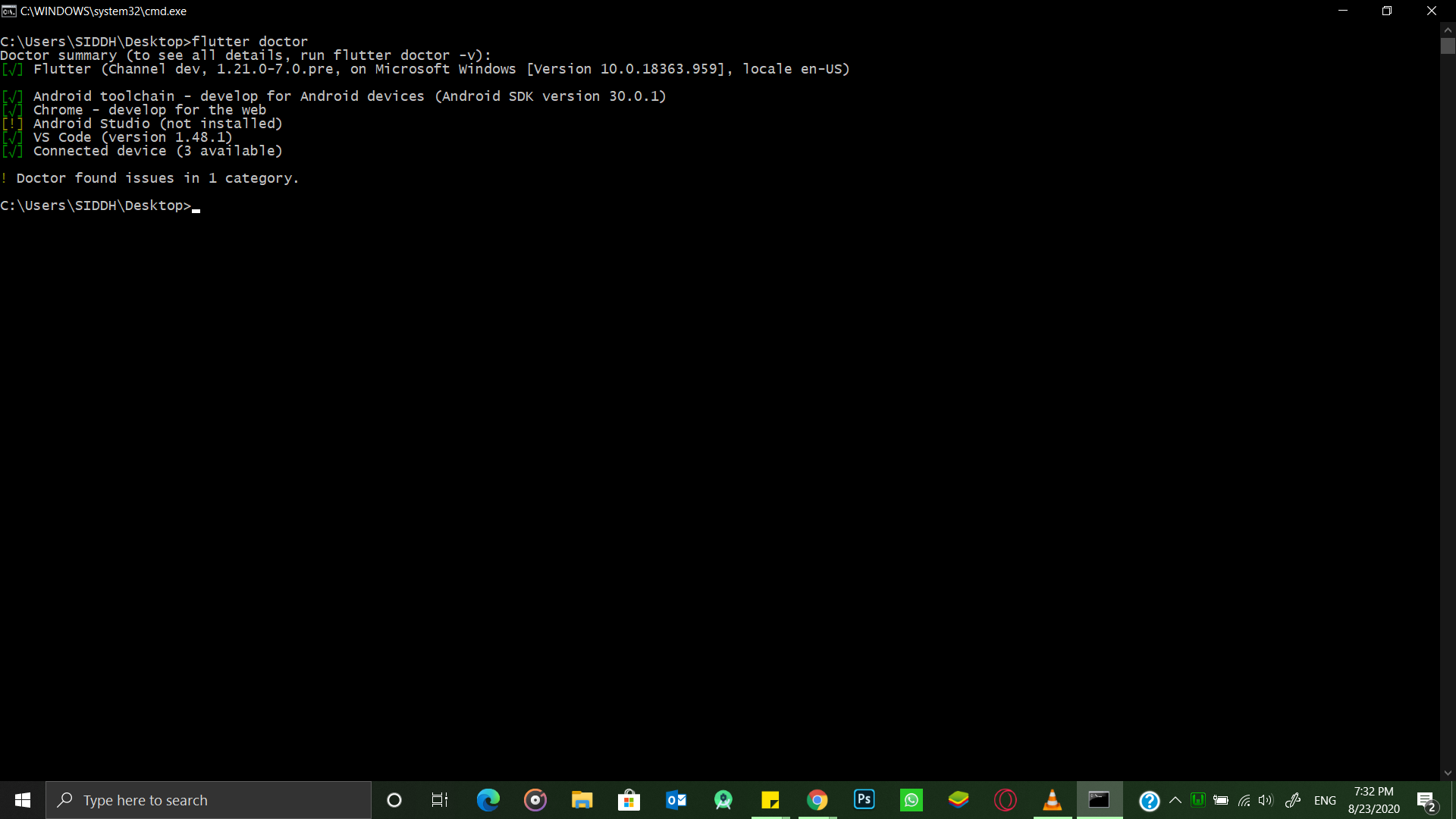Open Microsoft Edge from taskbar
Screen dimensions: 1456x819
coord(488,800)
